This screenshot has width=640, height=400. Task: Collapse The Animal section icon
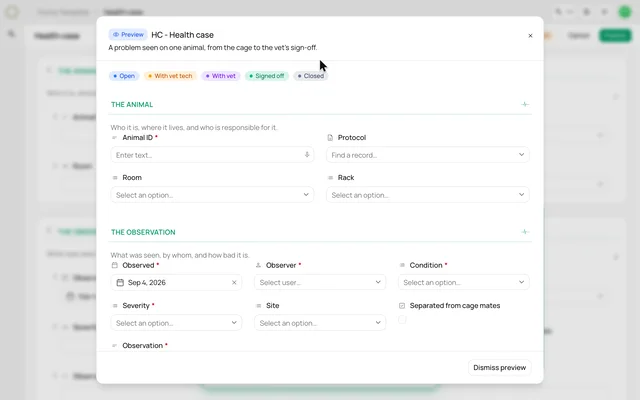point(525,104)
